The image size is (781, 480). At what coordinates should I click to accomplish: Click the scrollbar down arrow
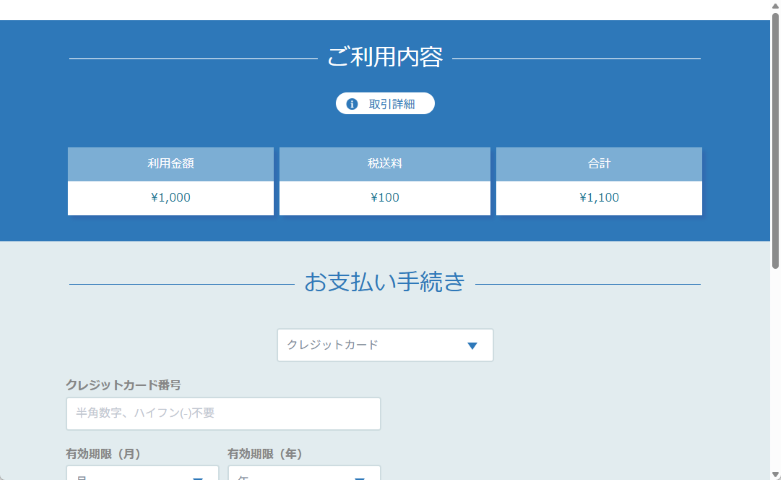(x=775, y=473)
